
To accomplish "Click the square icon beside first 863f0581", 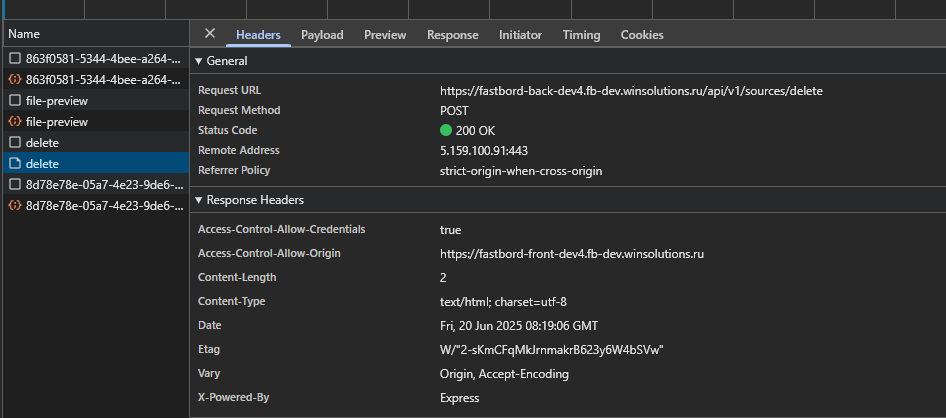I will coord(15,59).
